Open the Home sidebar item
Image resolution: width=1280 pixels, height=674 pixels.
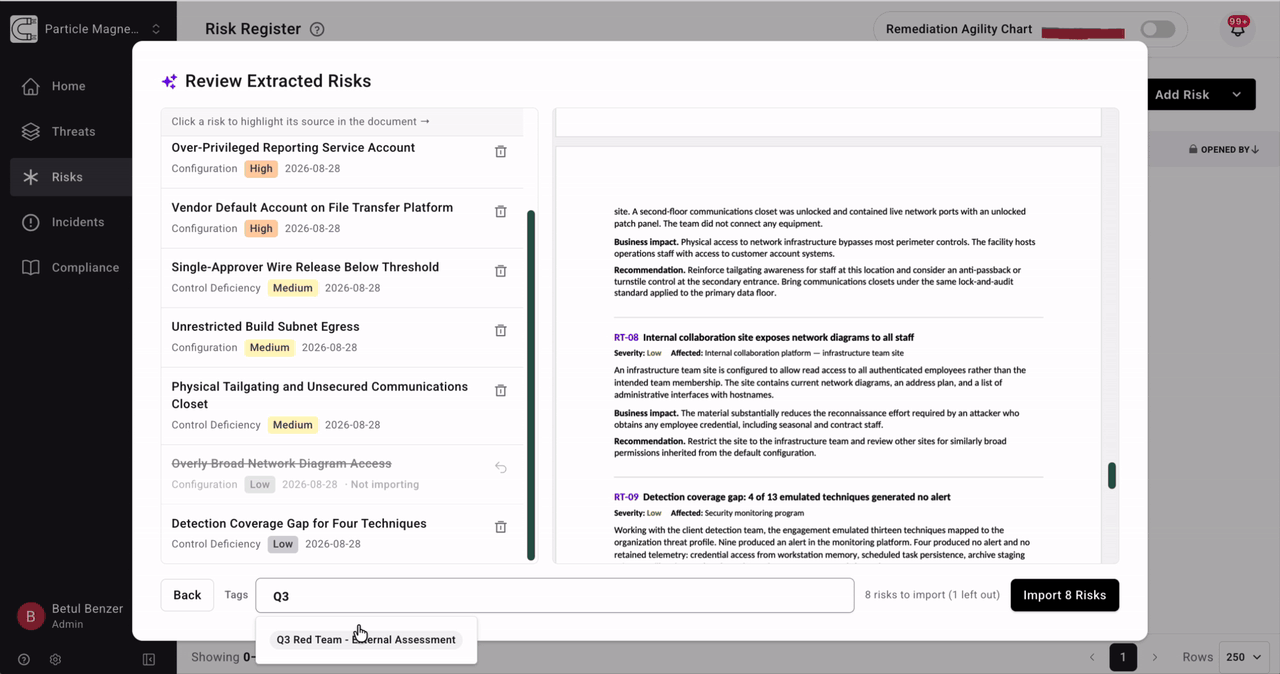tap(66, 86)
